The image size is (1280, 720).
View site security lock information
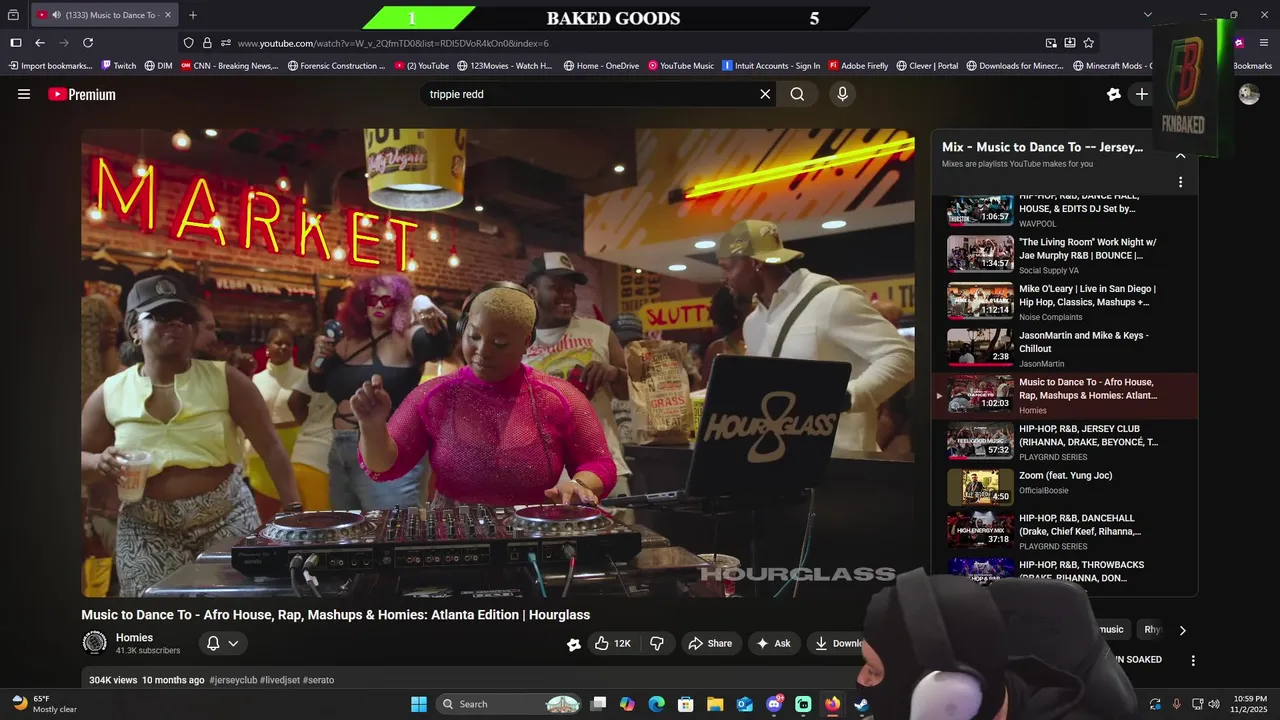tap(207, 43)
